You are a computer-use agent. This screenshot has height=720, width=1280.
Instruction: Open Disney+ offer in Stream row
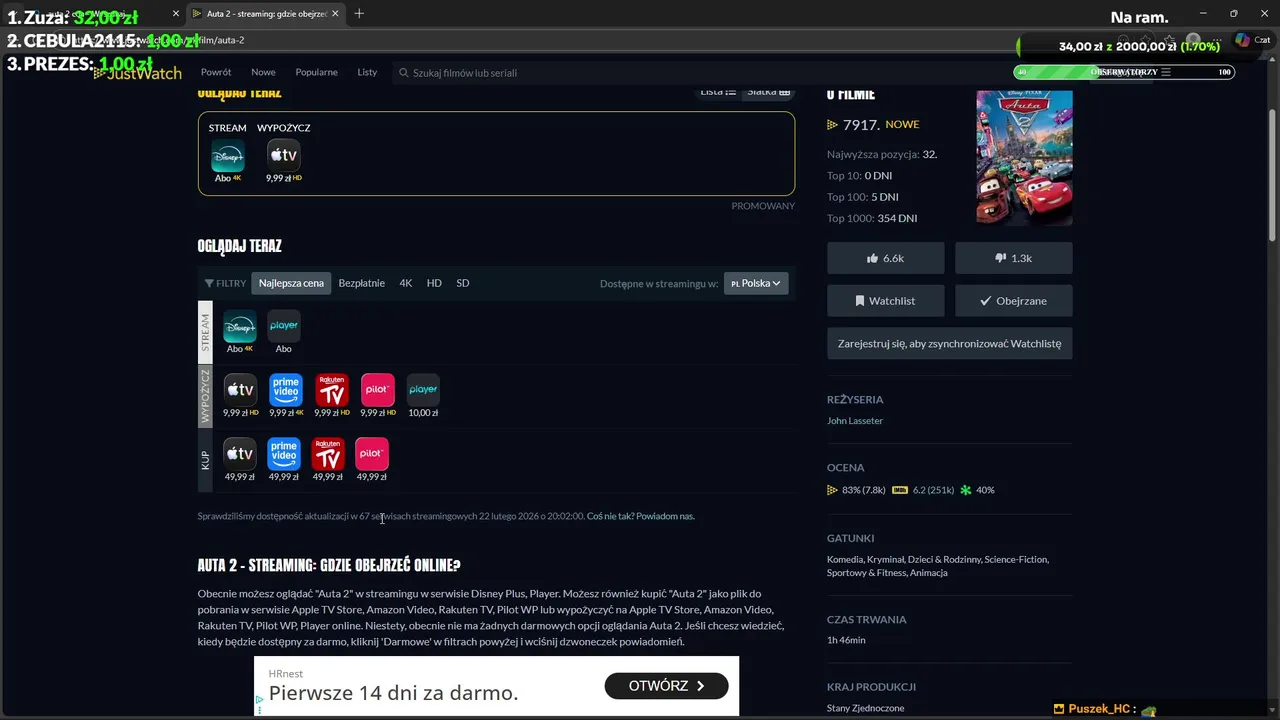click(240, 326)
